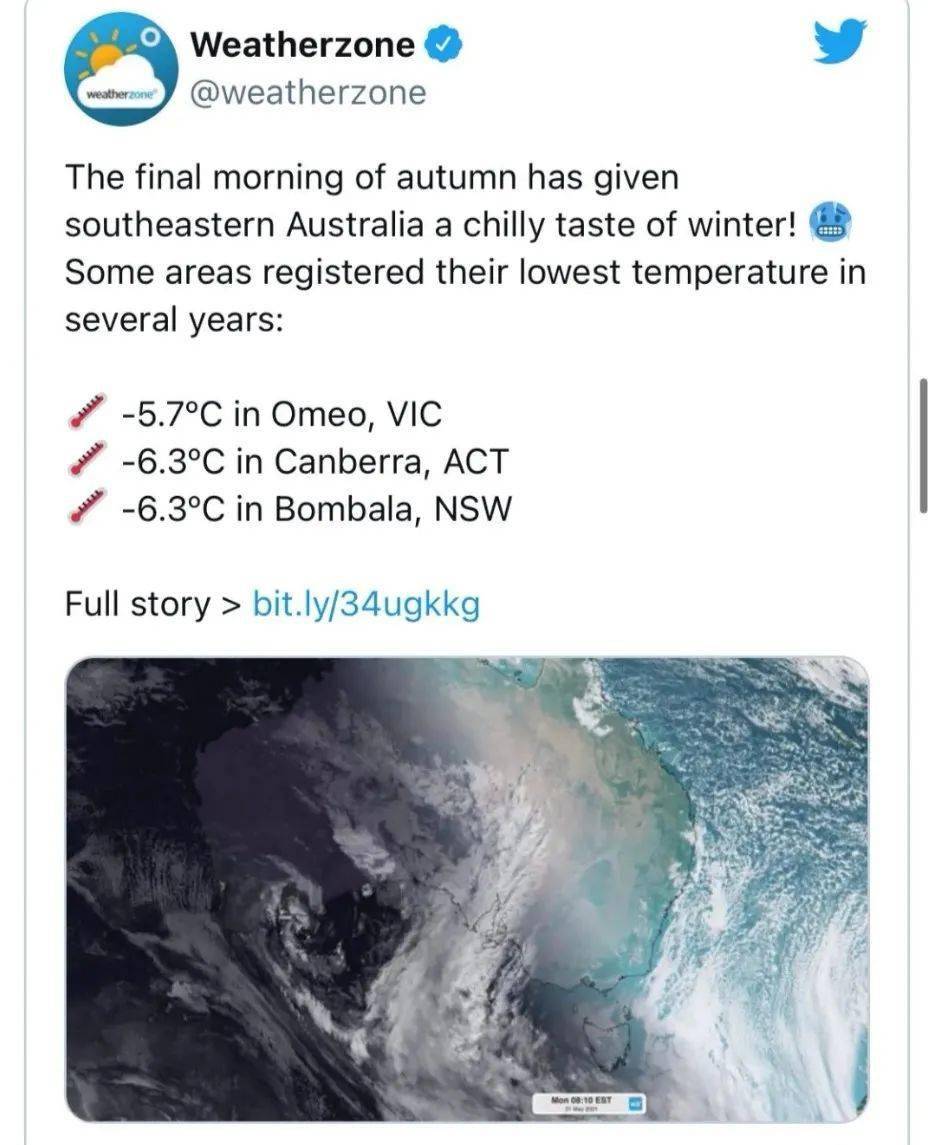Click the Mon 08:10 EST timestamp label

[580, 1103]
